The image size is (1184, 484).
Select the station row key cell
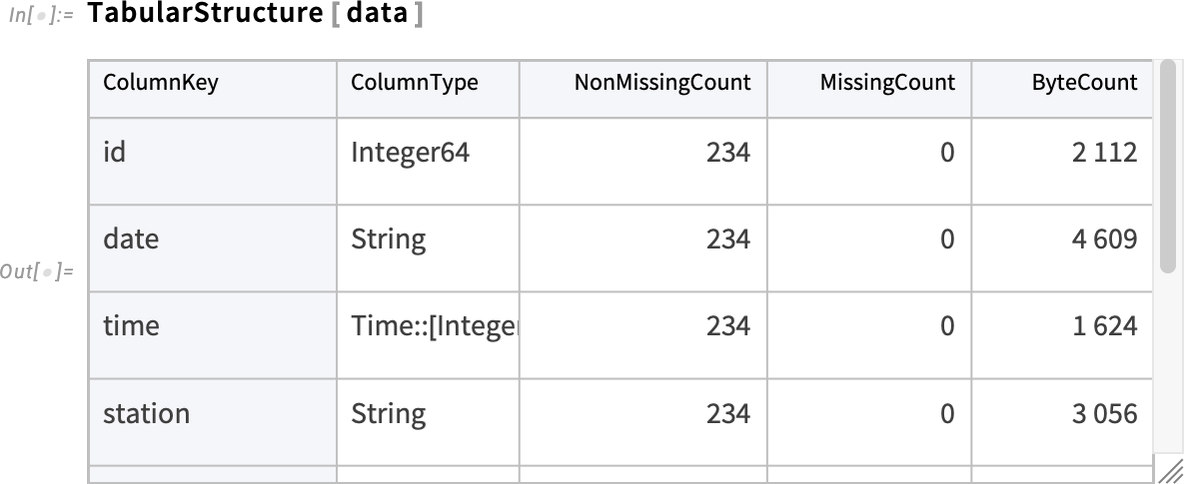tap(213, 421)
